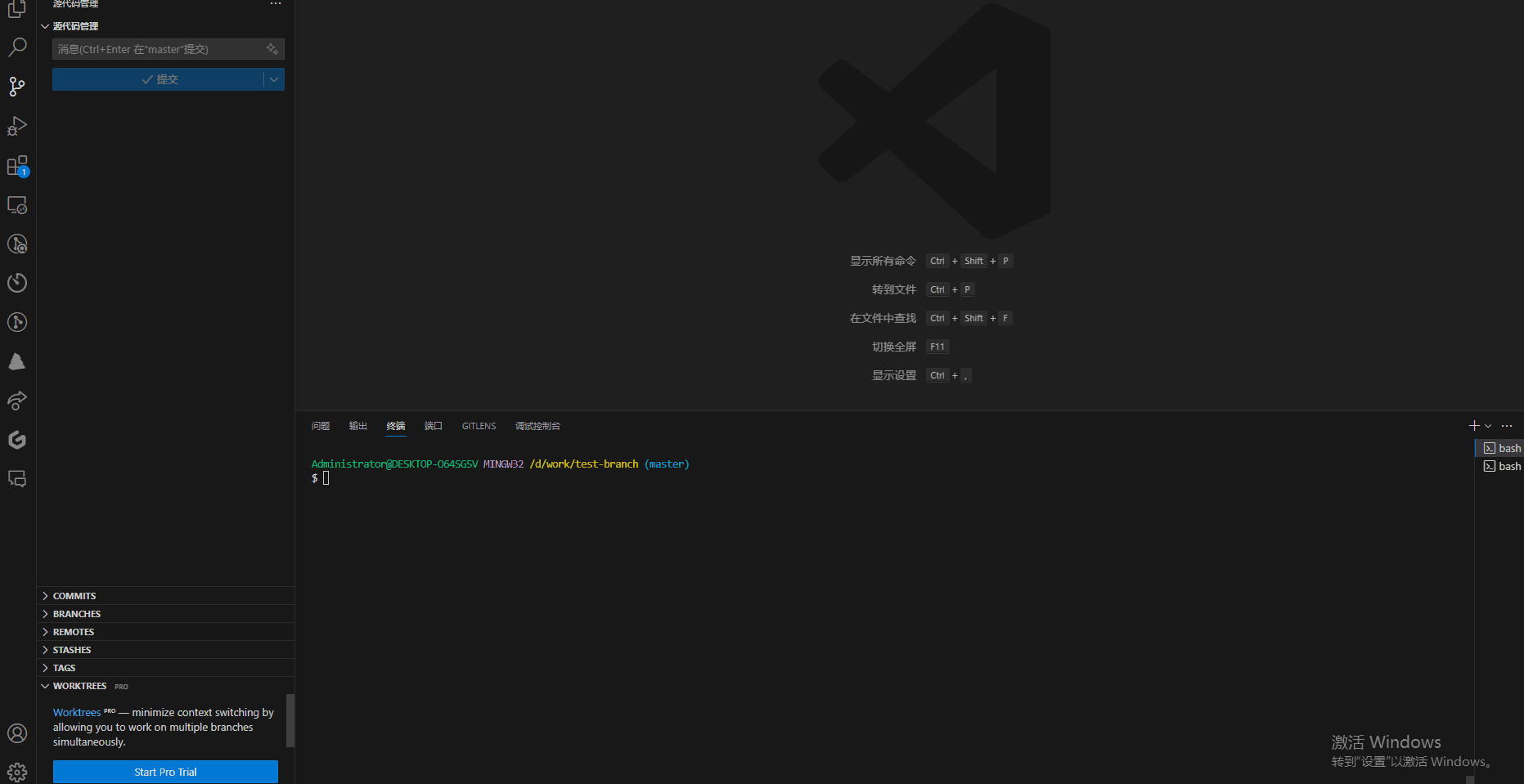Open the Search view in activity bar
Viewport: 1524px width, 784px height.
coord(17,47)
